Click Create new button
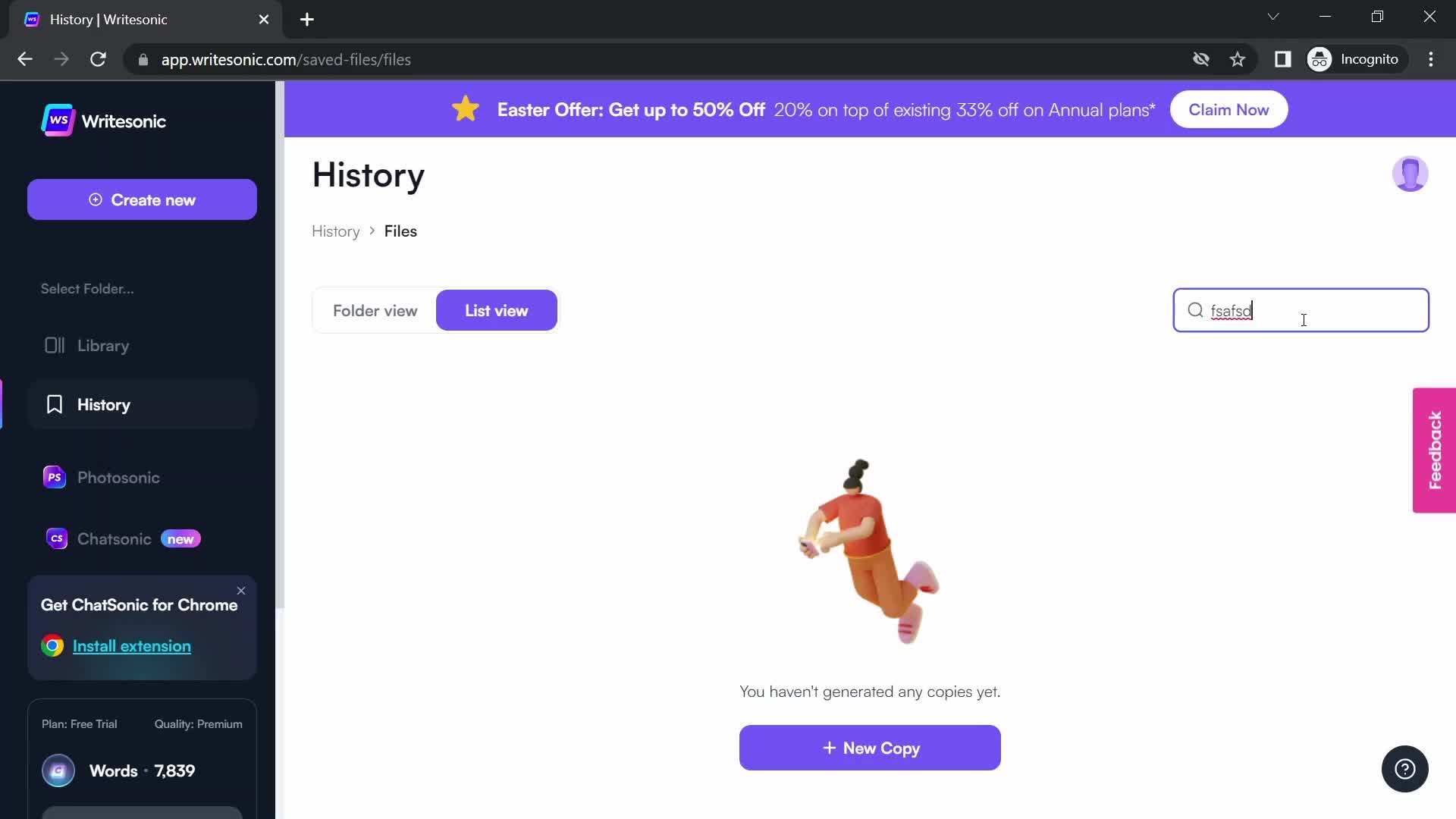 click(x=142, y=200)
